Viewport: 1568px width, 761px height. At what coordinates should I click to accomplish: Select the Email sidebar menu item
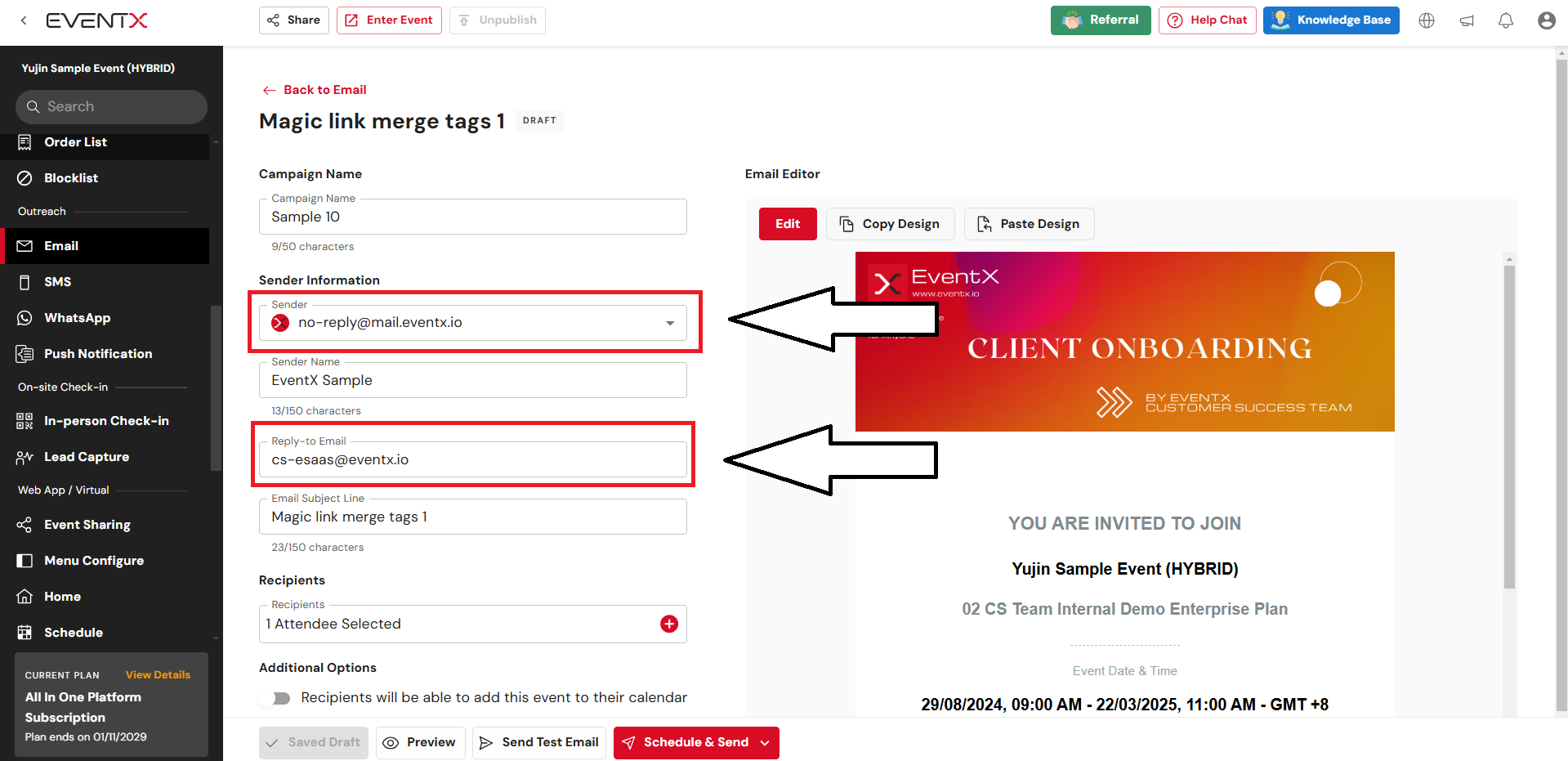[x=61, y=246]
